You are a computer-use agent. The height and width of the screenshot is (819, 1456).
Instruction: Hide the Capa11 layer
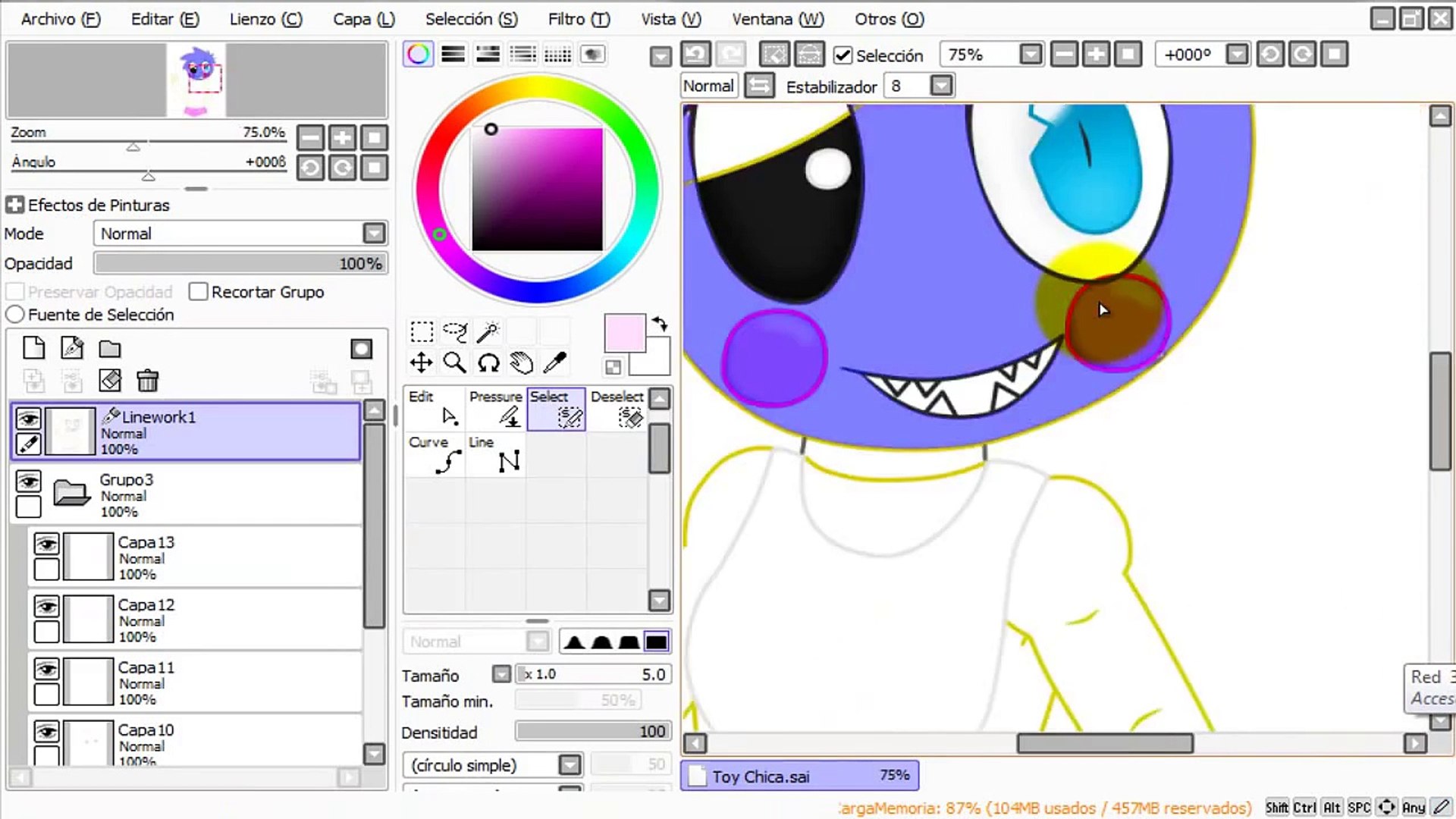(47, 670)
